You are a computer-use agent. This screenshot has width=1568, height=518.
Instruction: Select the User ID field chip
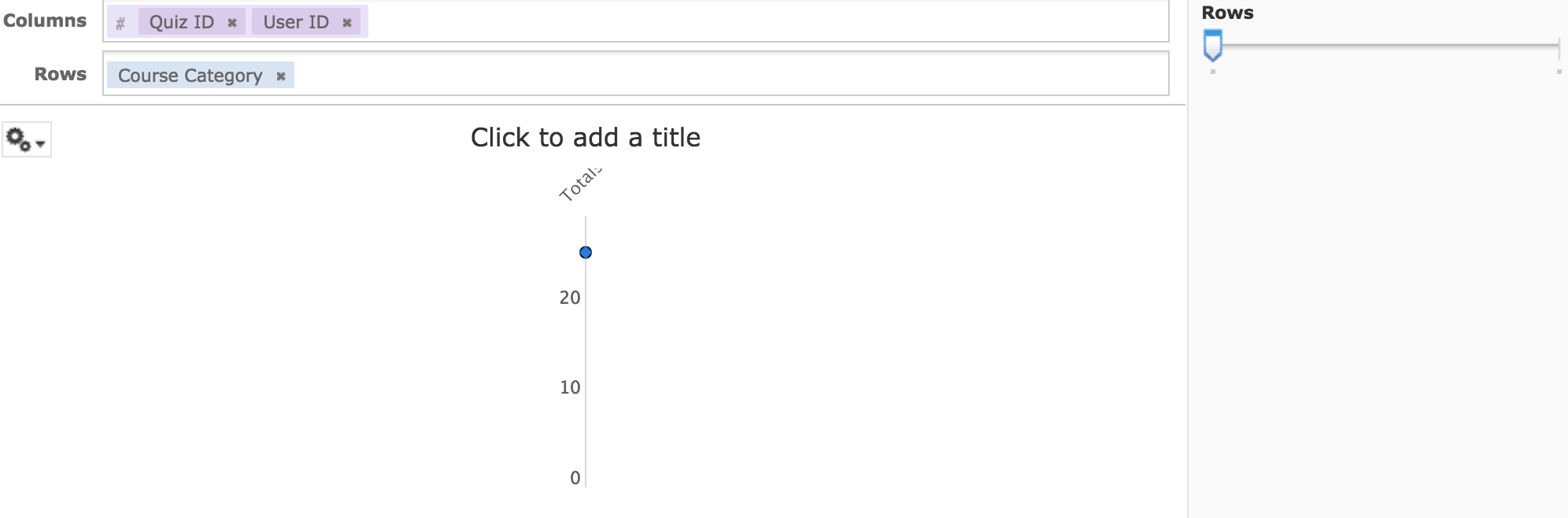pyautogui.click(x=296, y=22)
